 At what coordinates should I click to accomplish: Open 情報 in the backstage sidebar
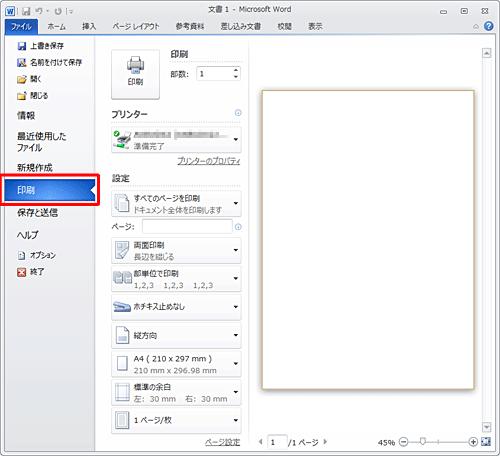coord(26,116)
